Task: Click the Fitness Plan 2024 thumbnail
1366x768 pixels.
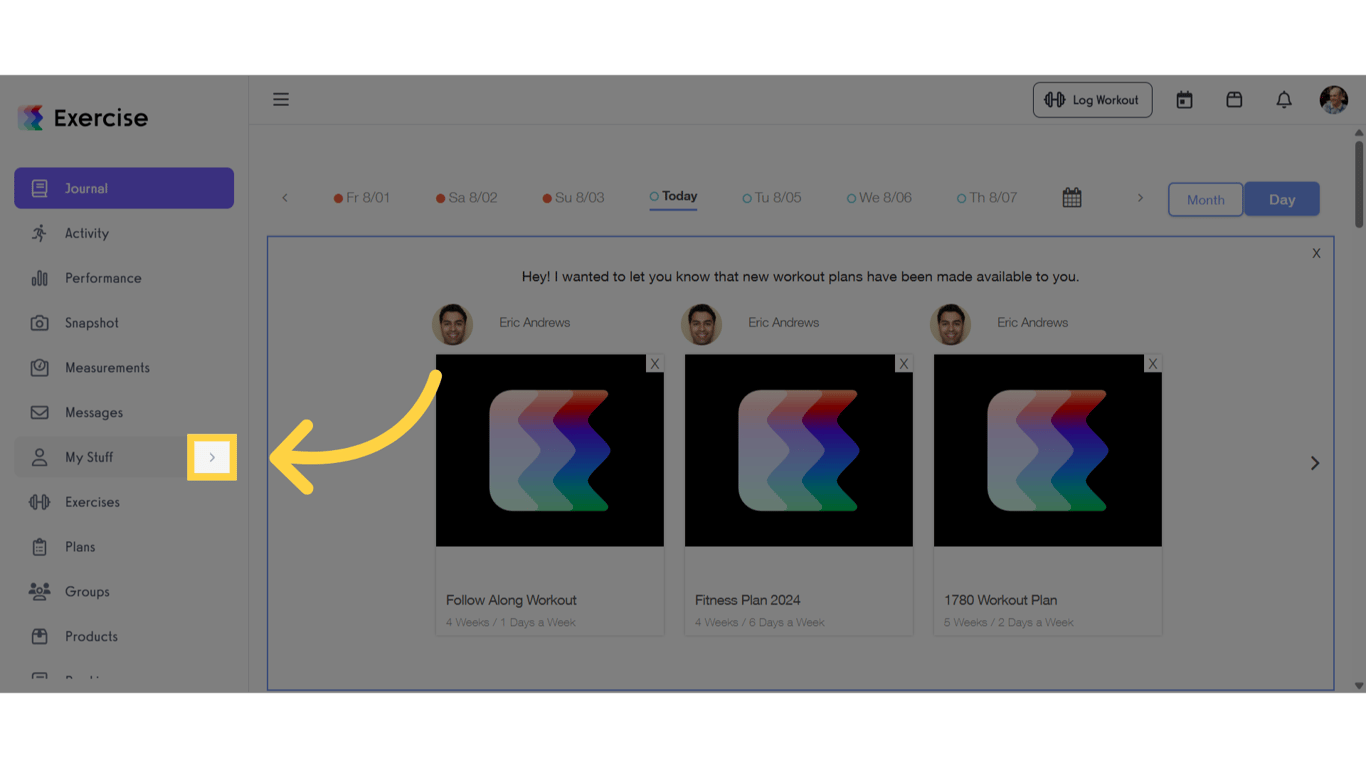Action: tap(798, 450)
